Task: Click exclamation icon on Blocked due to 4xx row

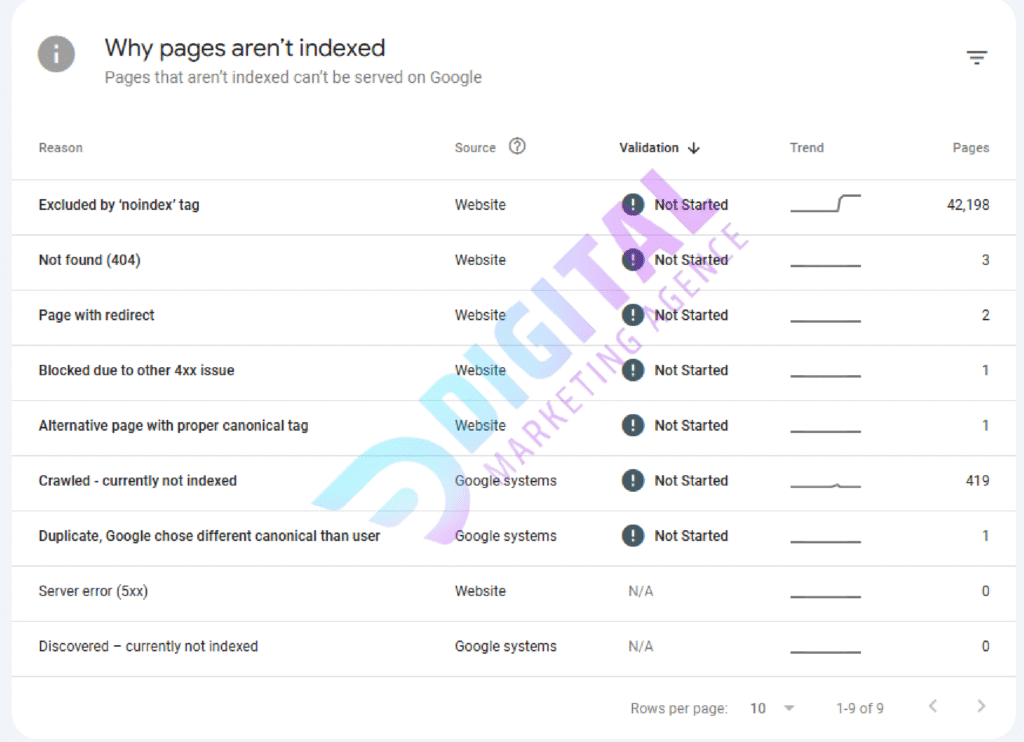Action: (x=633, y=370)
